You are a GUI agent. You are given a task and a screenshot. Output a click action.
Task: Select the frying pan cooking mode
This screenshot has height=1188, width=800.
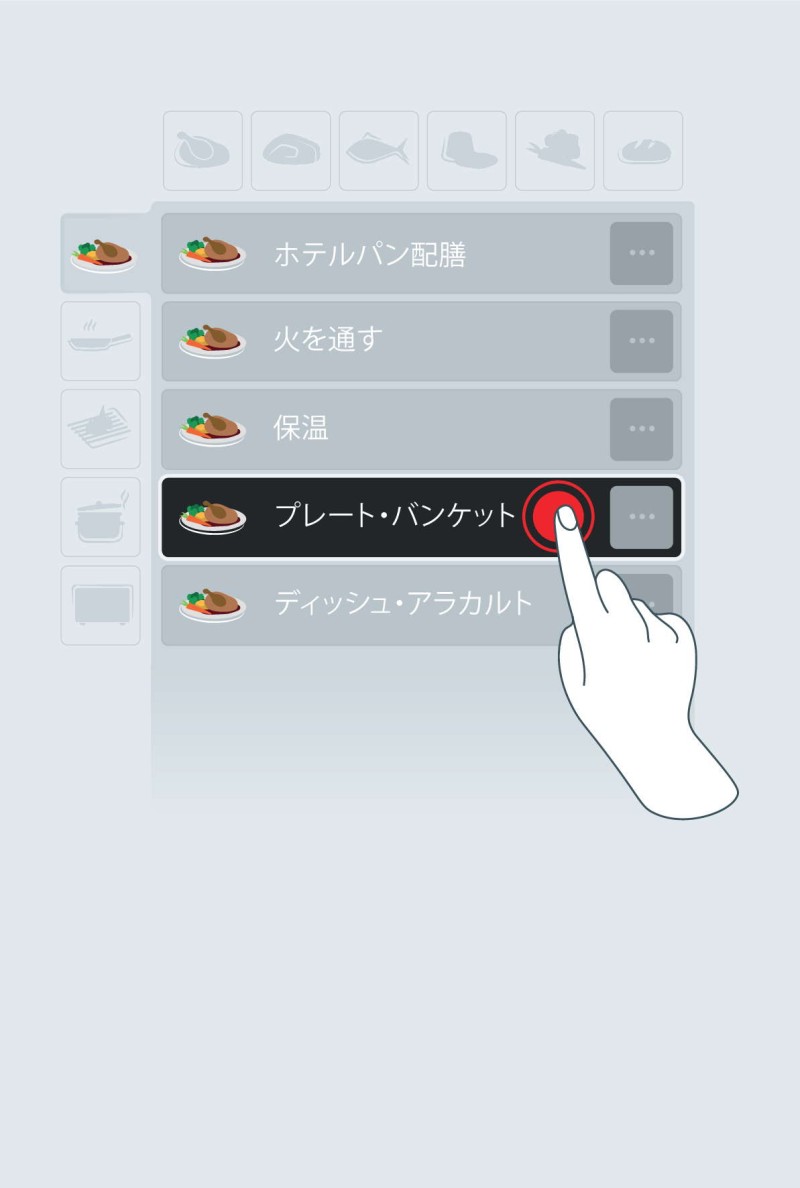tap(101, 341)
